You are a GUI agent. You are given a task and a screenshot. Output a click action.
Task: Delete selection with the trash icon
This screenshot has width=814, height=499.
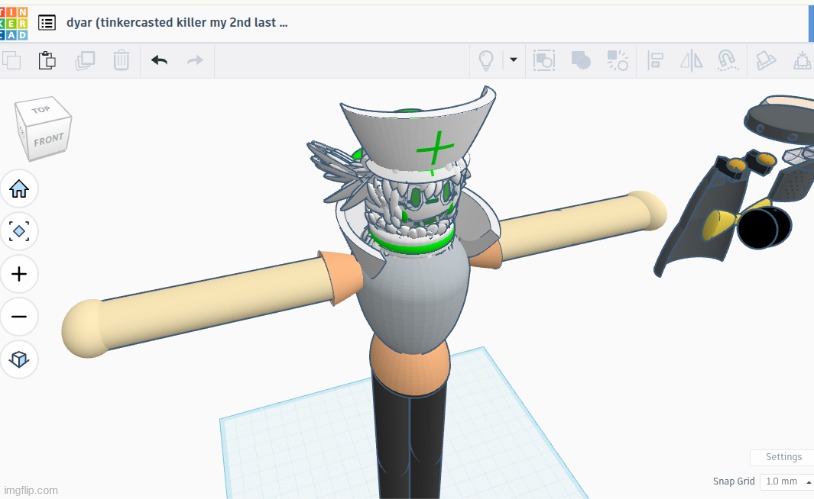tap(121, 60)
